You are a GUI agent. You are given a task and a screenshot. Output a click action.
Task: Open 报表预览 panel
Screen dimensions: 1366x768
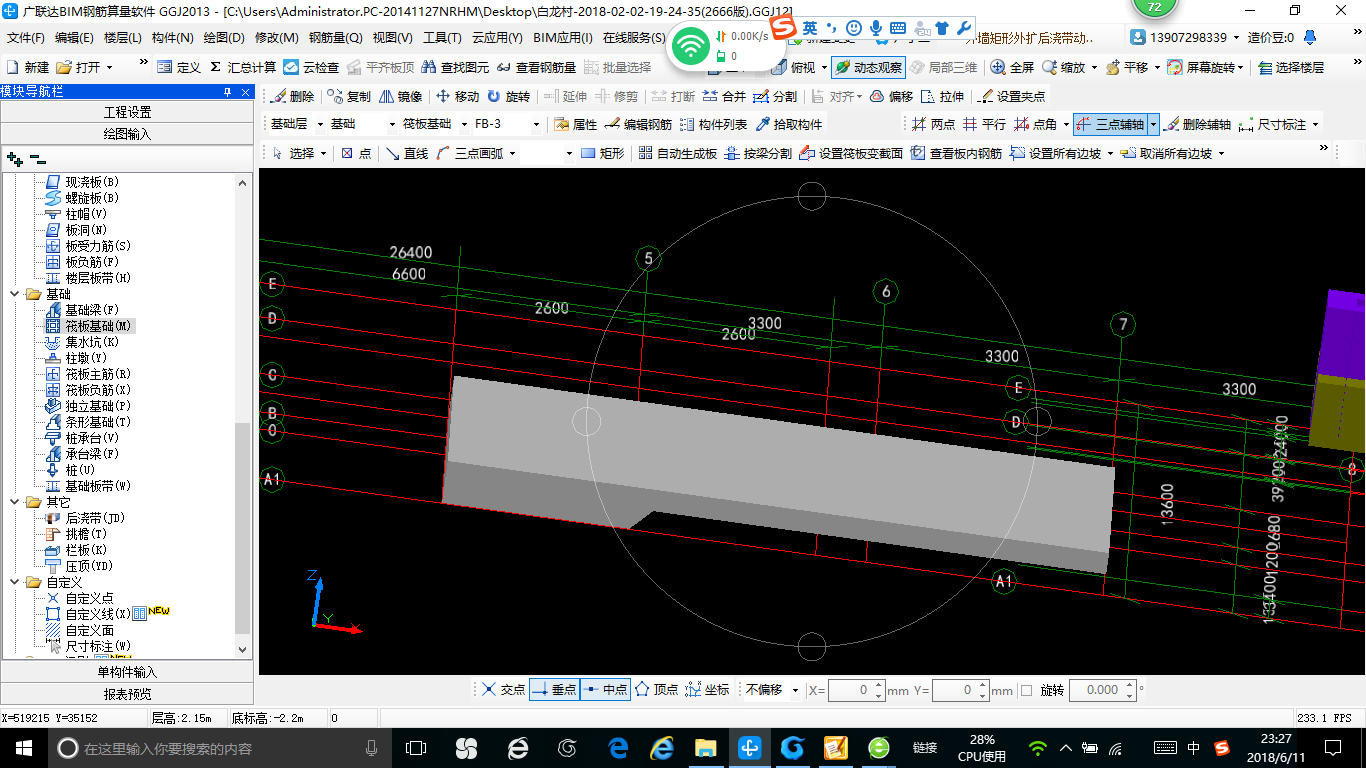coord(127,694)
